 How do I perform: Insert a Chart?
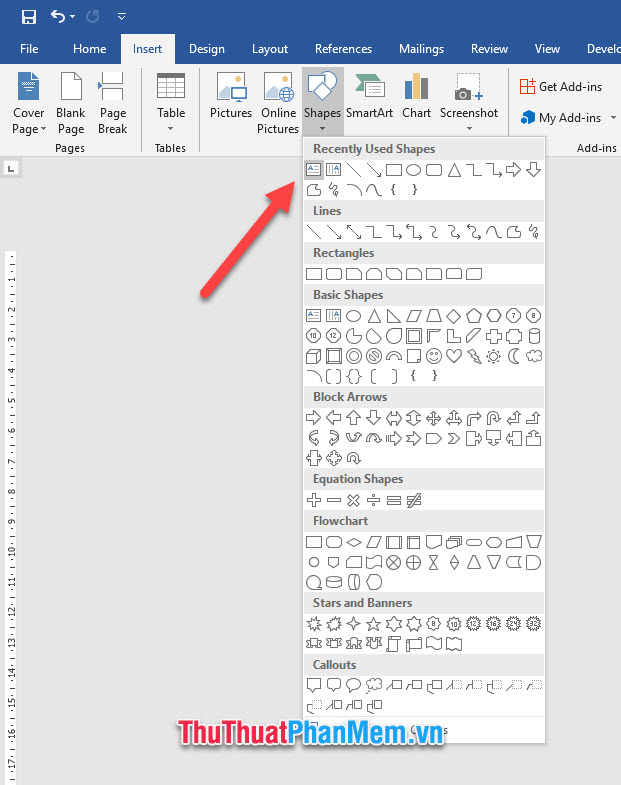coord(417,96)
